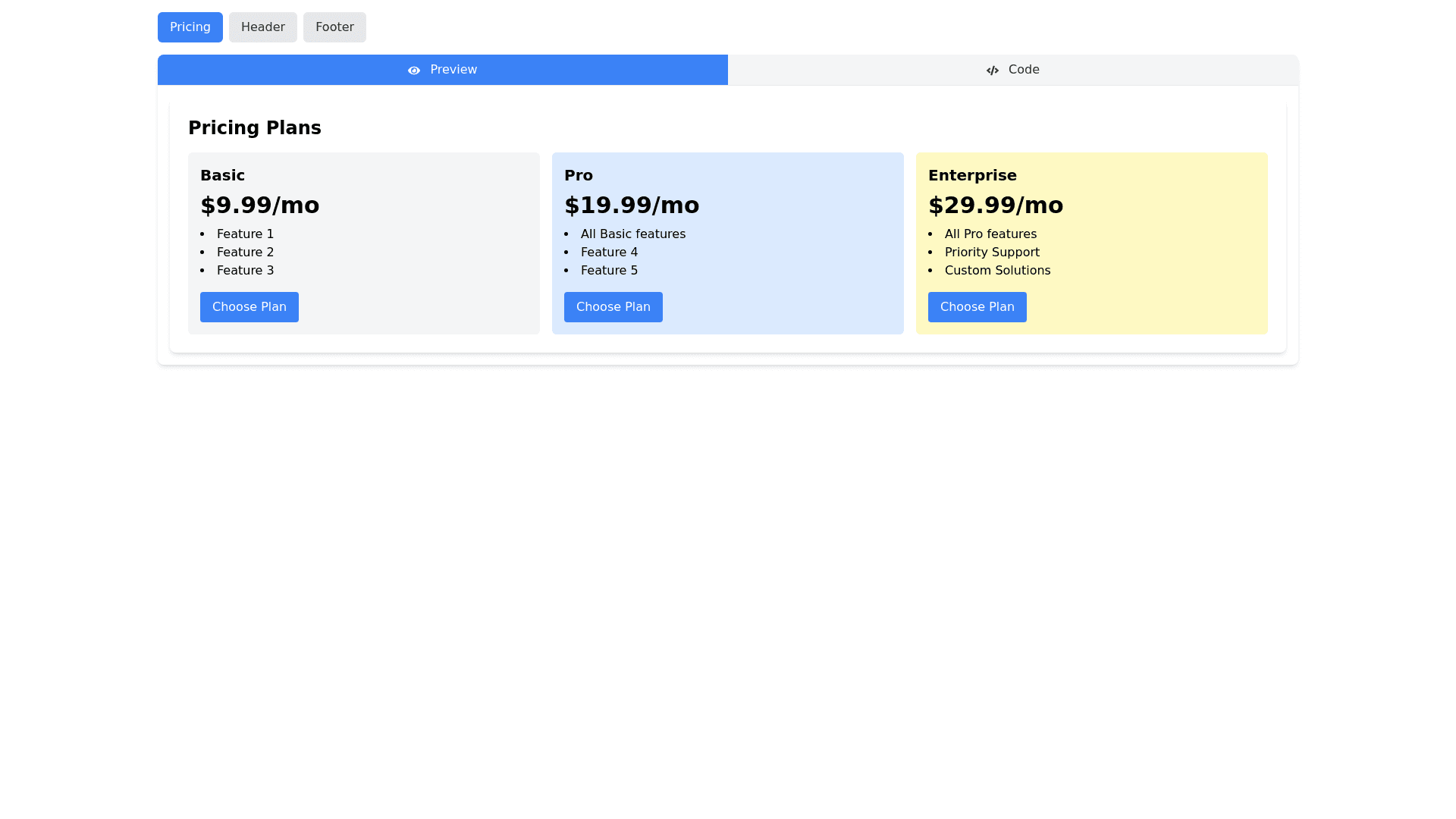Click the Feature 2 list item

coord(245,253)
